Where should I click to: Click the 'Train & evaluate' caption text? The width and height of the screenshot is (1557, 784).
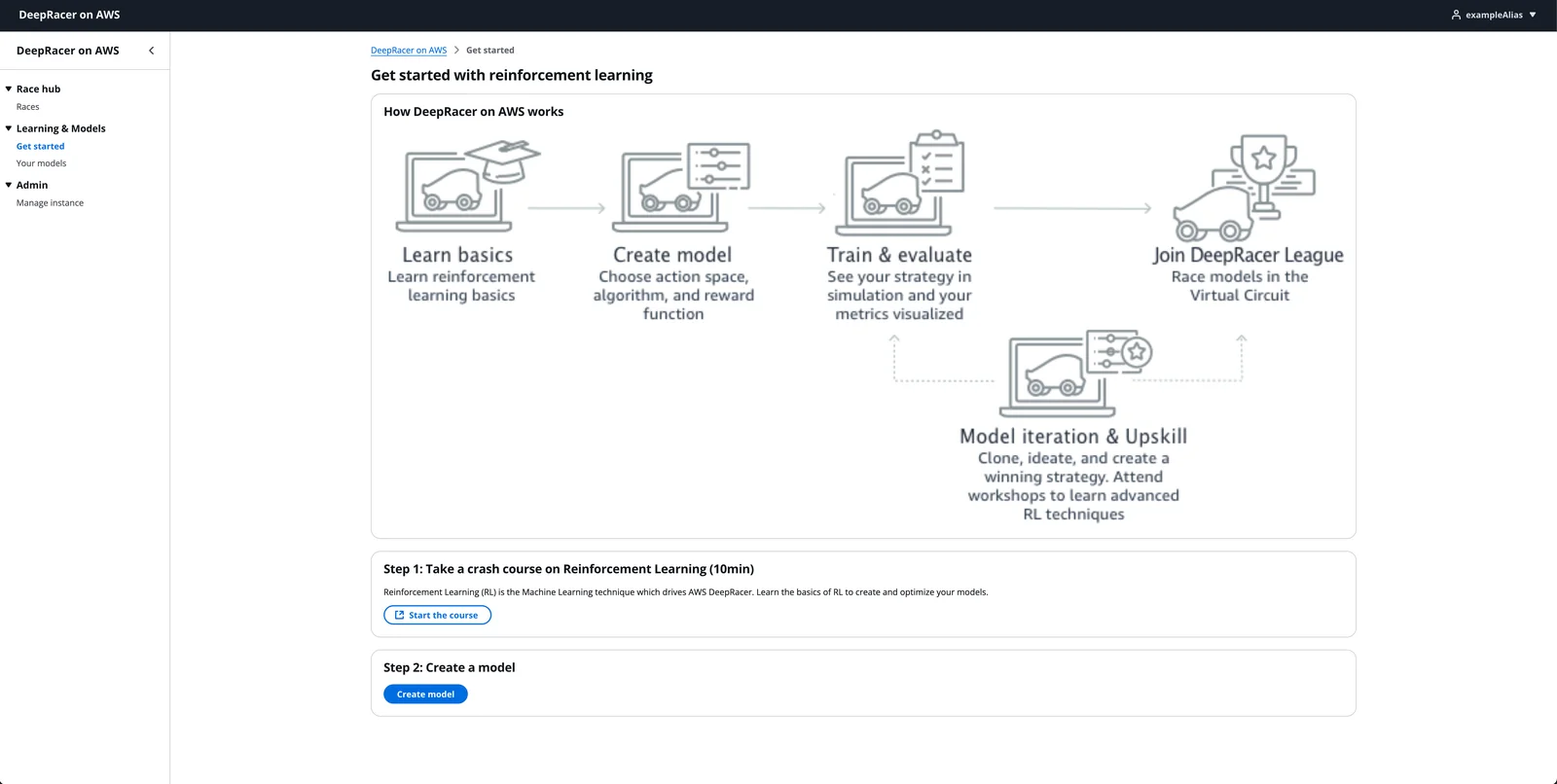tap(899, 255)
